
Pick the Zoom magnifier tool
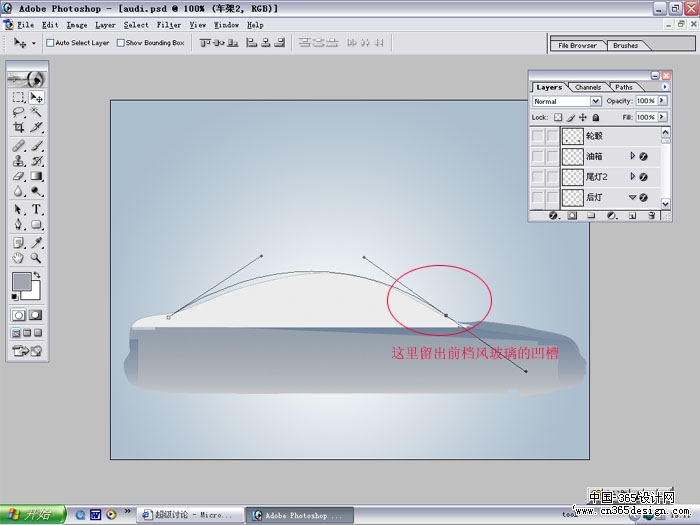(36, 258)
